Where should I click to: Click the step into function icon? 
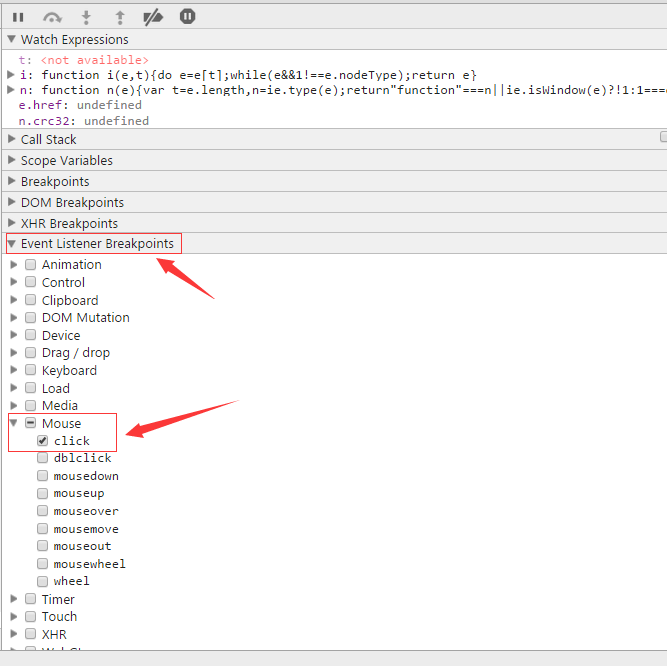tap(87, 17)
